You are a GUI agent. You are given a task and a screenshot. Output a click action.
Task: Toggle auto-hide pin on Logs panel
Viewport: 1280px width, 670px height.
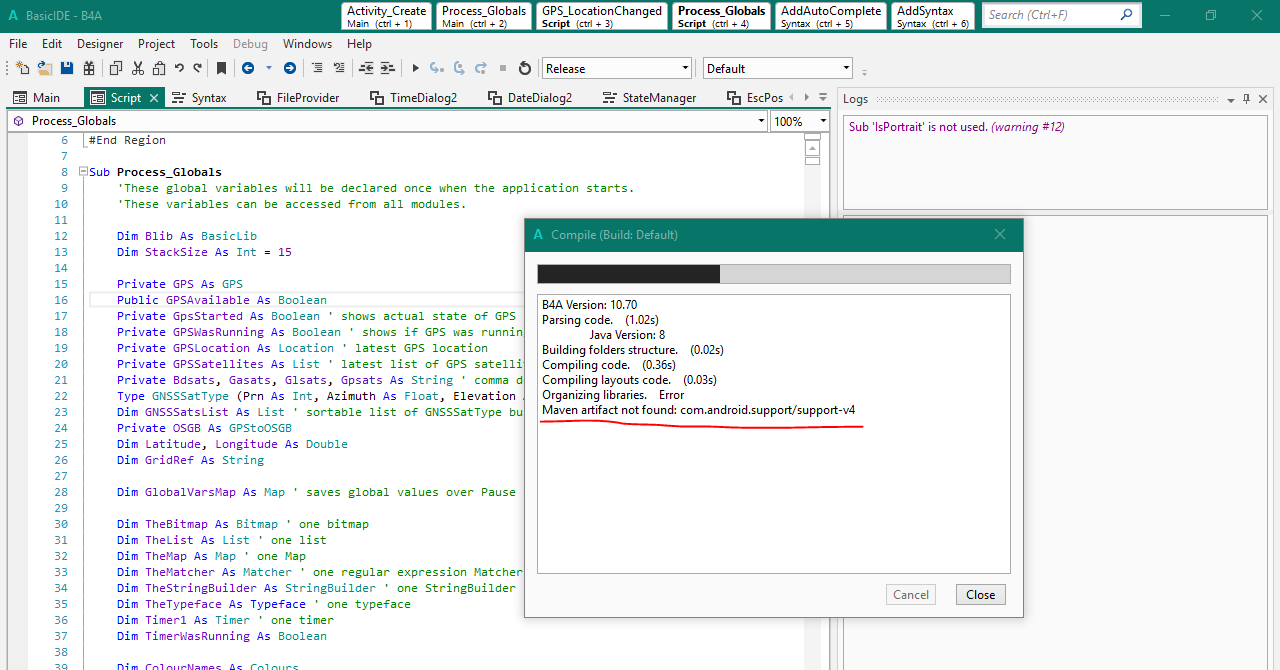[1246, 99]
